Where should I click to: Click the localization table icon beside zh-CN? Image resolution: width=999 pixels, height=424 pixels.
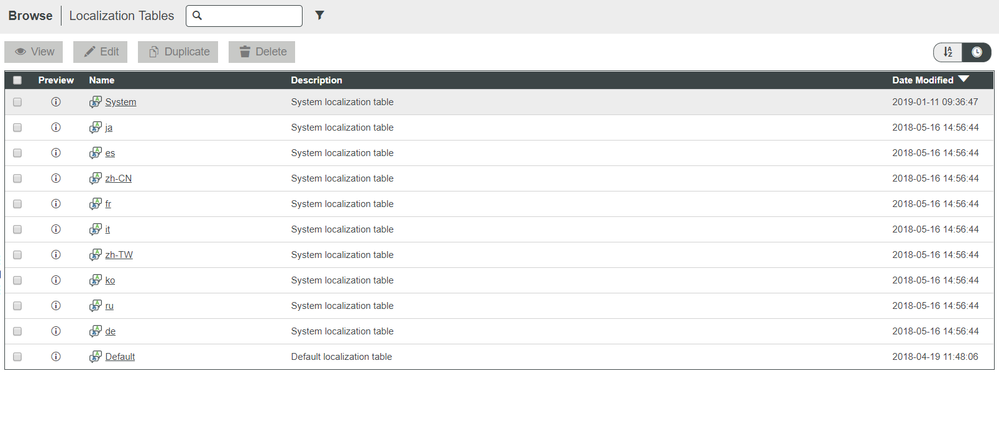click(x=95, y=178)
